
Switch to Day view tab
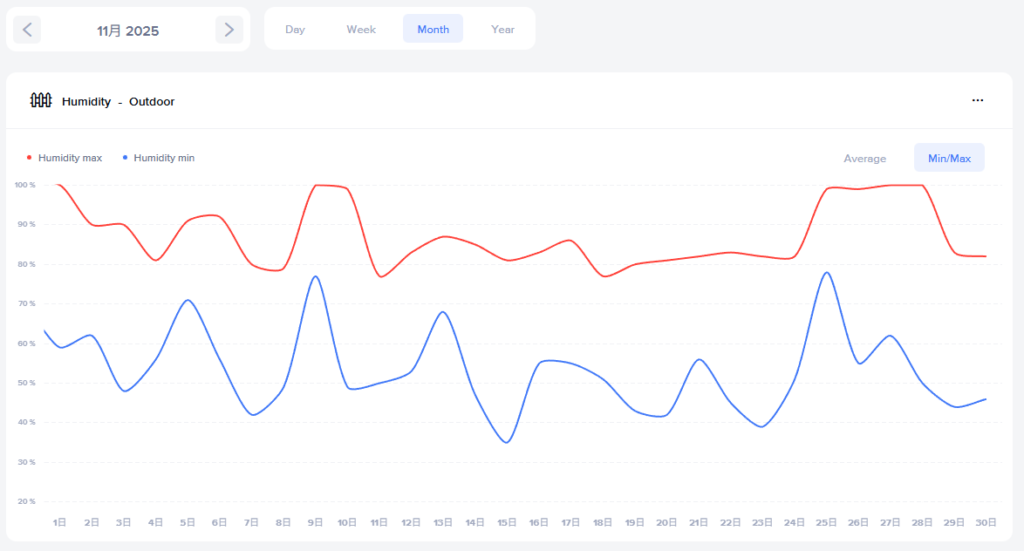point(295,29)
